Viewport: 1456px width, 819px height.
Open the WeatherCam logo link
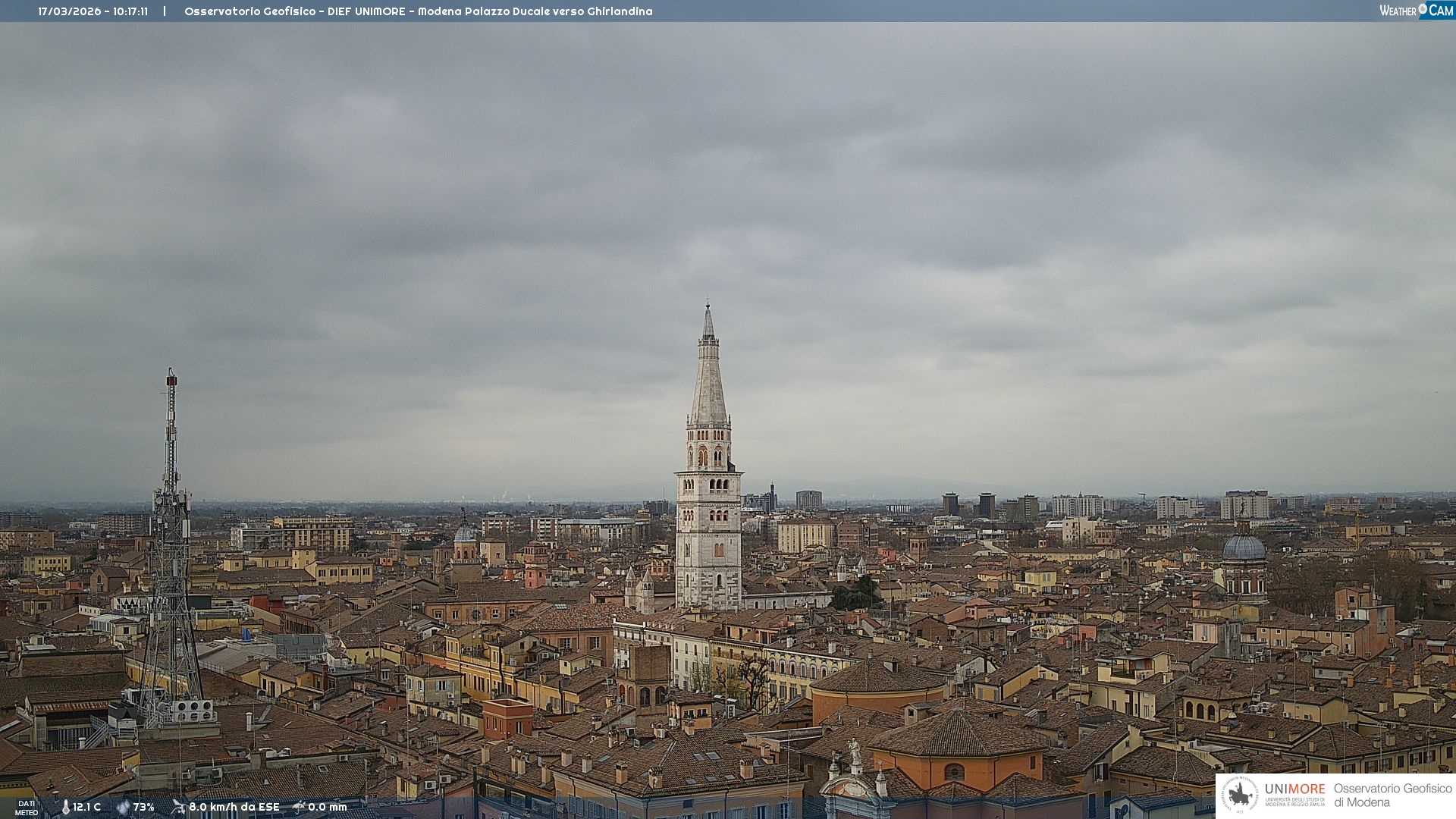pos(1416,11)
